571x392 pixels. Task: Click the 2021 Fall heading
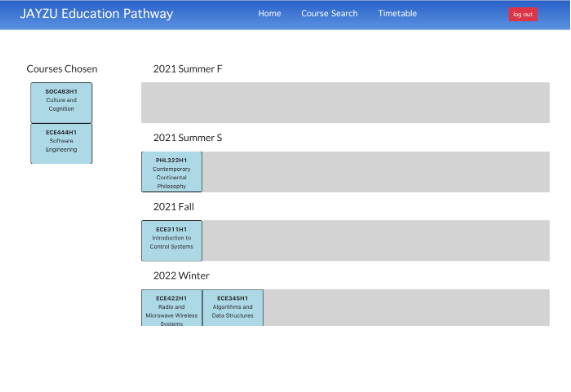click(174, 207)
